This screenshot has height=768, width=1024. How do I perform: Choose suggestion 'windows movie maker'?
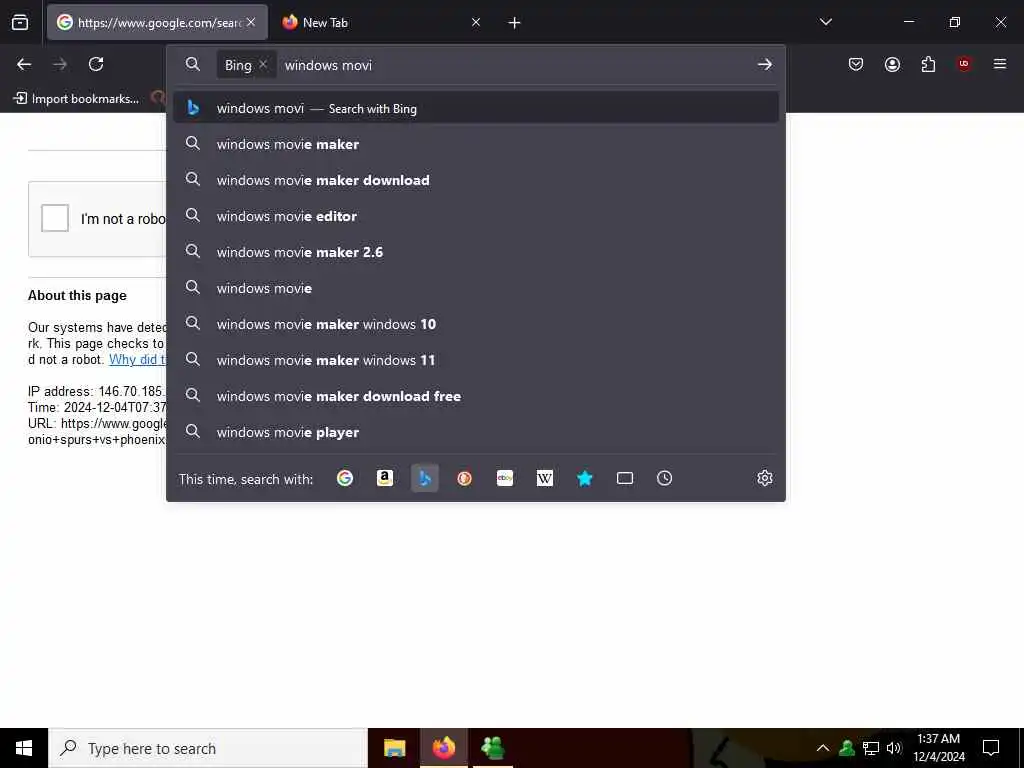(475, 144)
